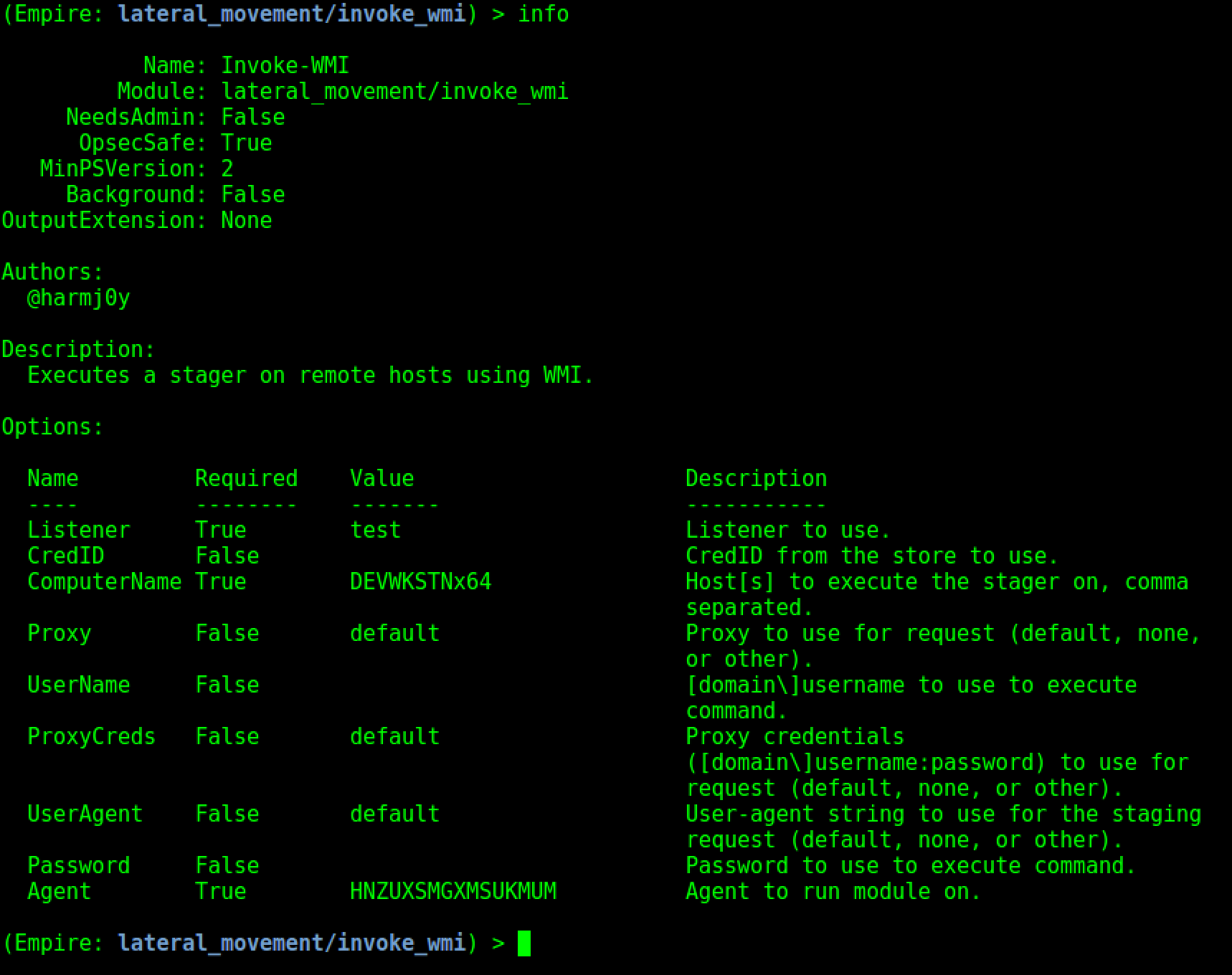Click the ProxyCreds option's 'default' value

coord(394,736)
